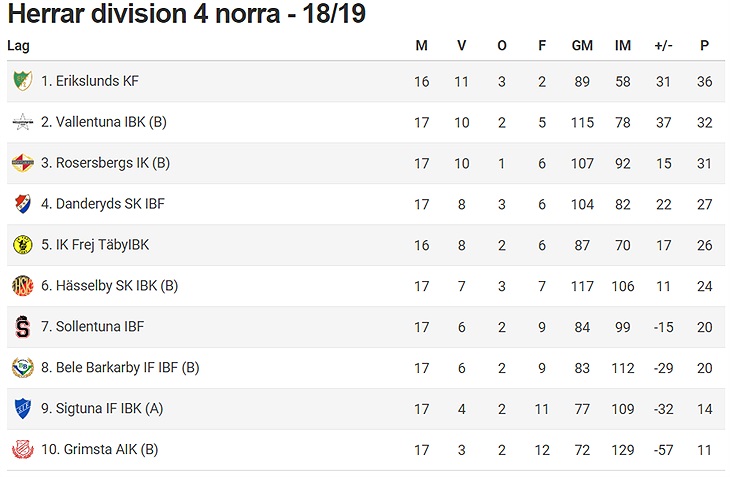Click the Vallentuna IBK star logo
The width and height of the screenshot is (730, 477).
22,122
